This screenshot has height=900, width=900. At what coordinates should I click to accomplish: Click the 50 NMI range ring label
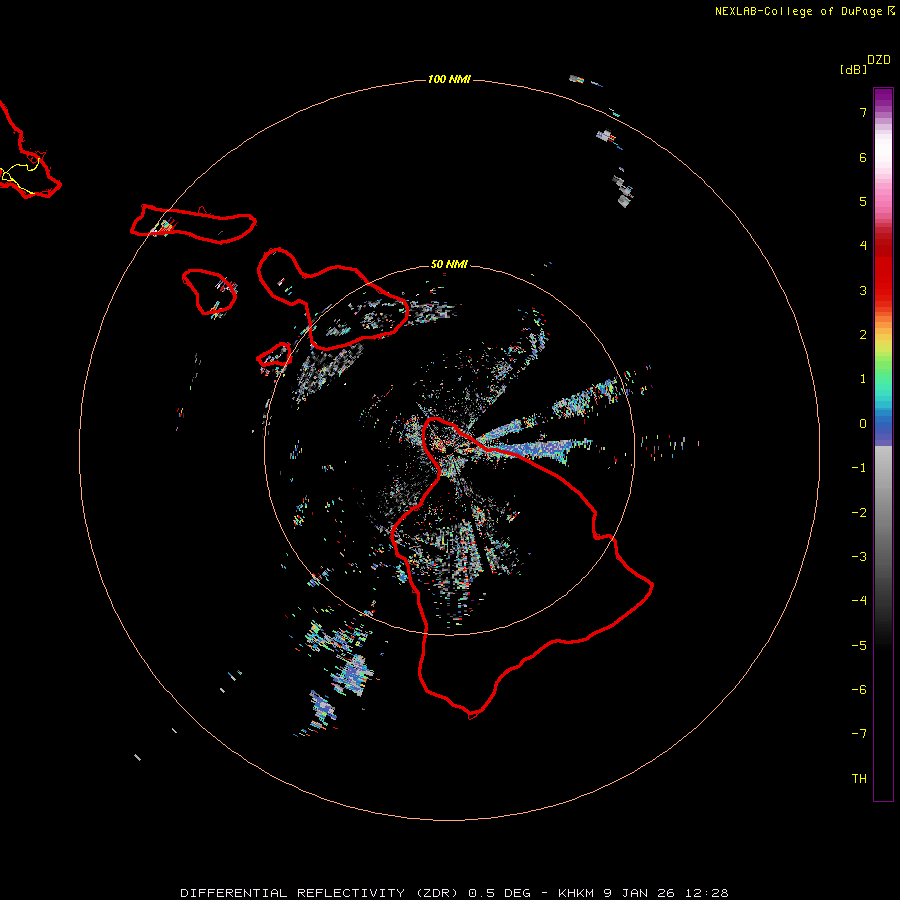pos(449,264)
